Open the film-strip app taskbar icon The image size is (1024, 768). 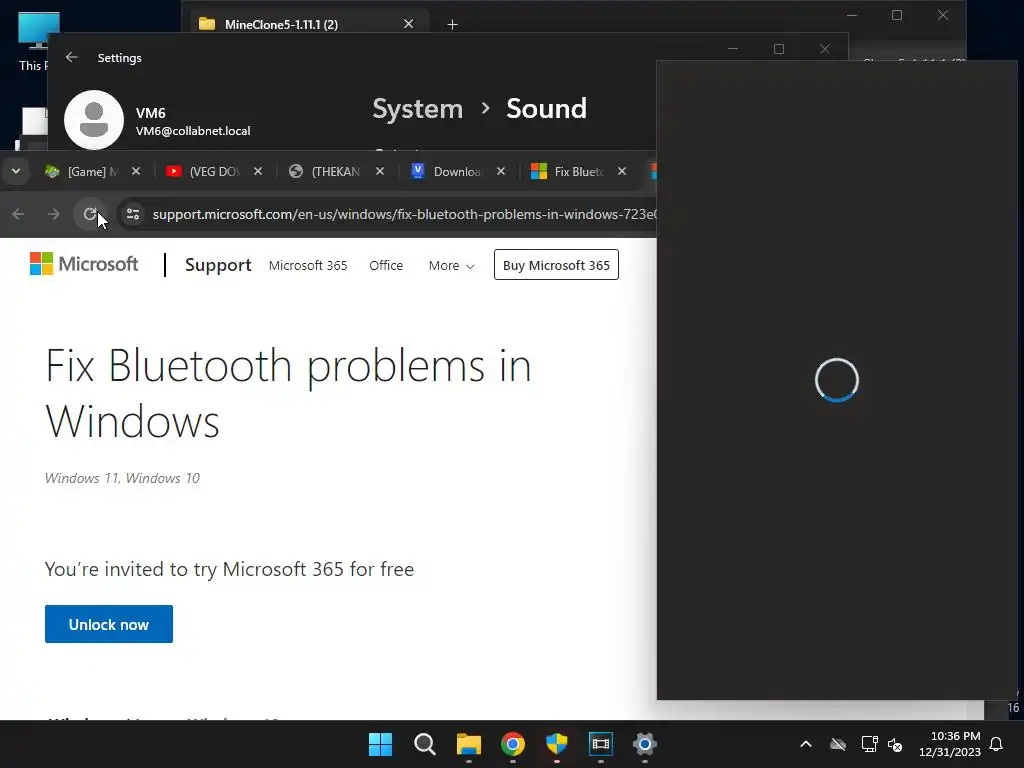[x=601, y=744]
